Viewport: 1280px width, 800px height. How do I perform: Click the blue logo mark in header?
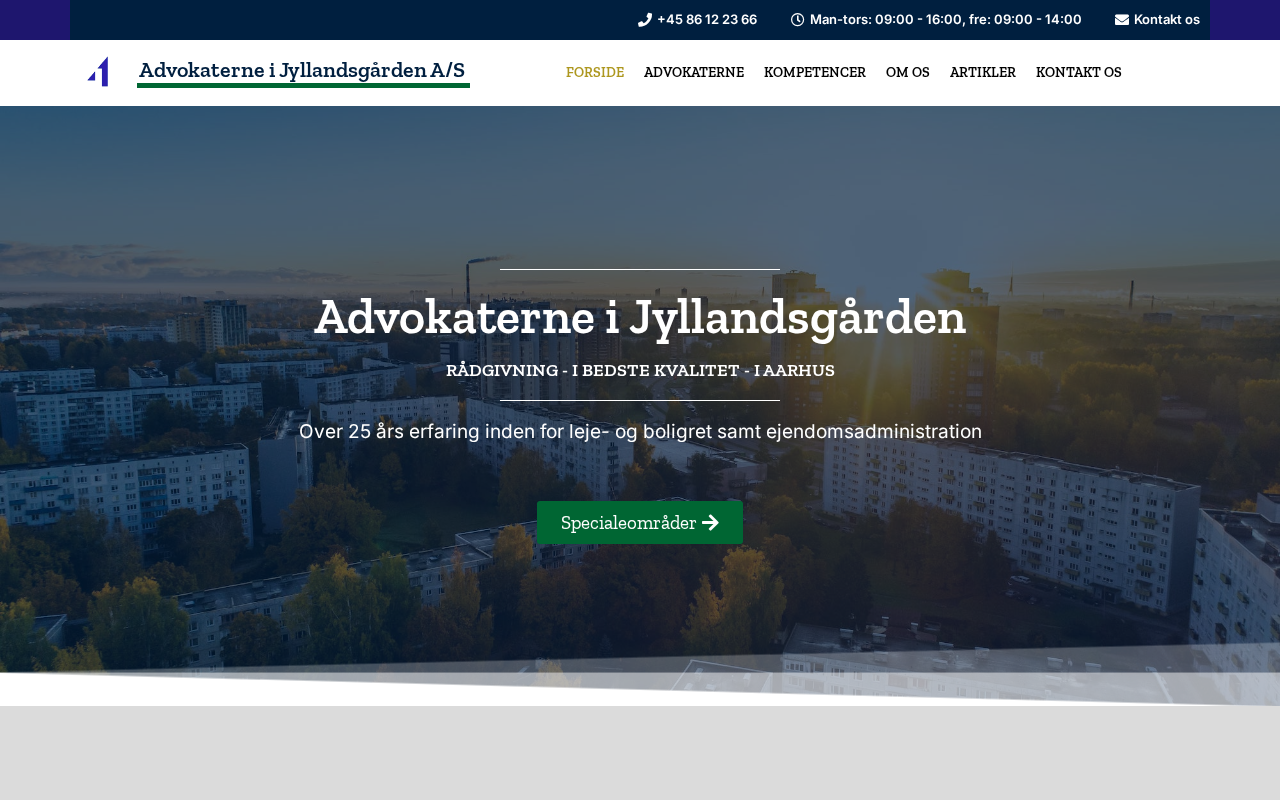(98, 72)
